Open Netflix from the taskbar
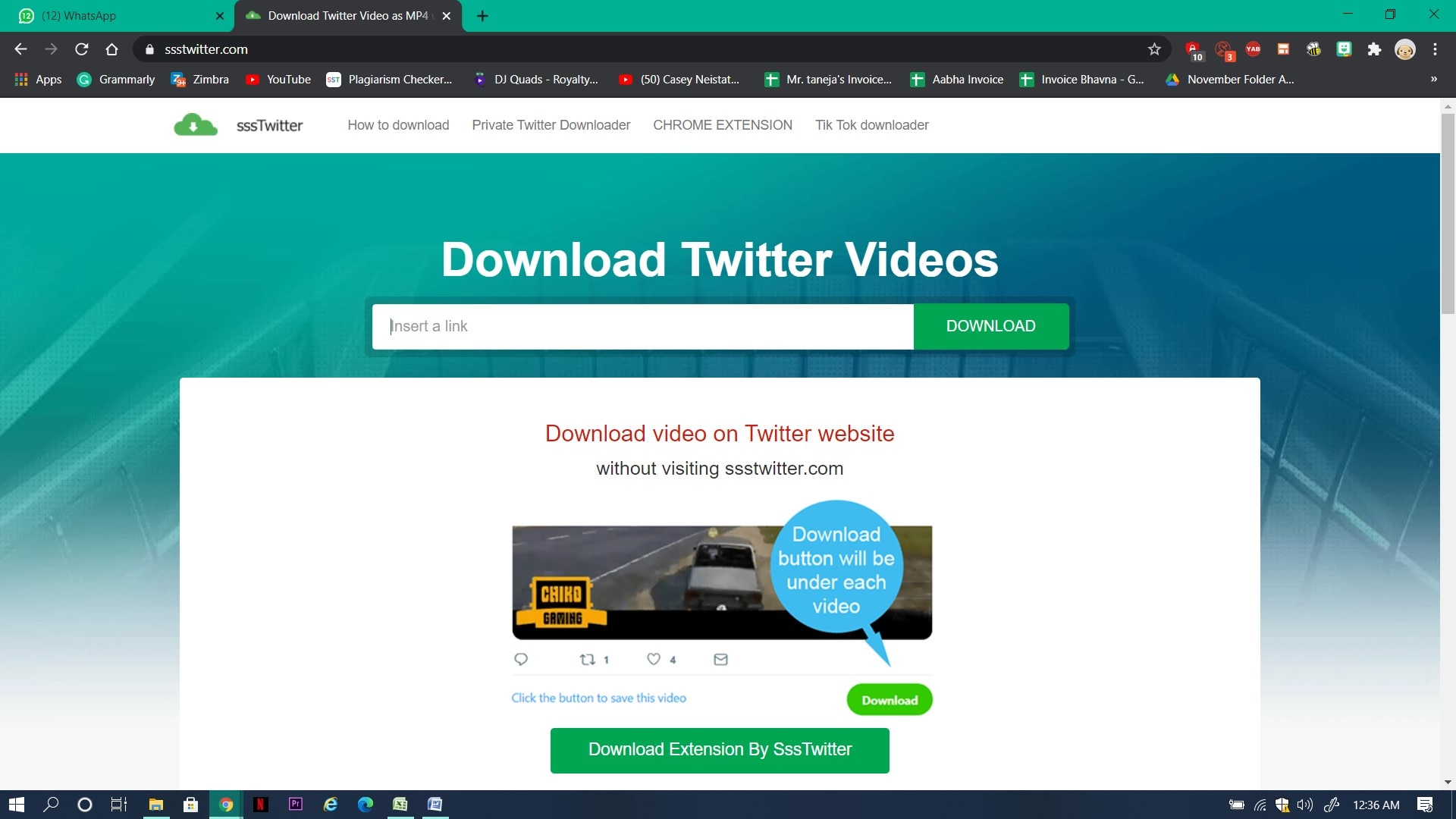 [x=260, y=805]
